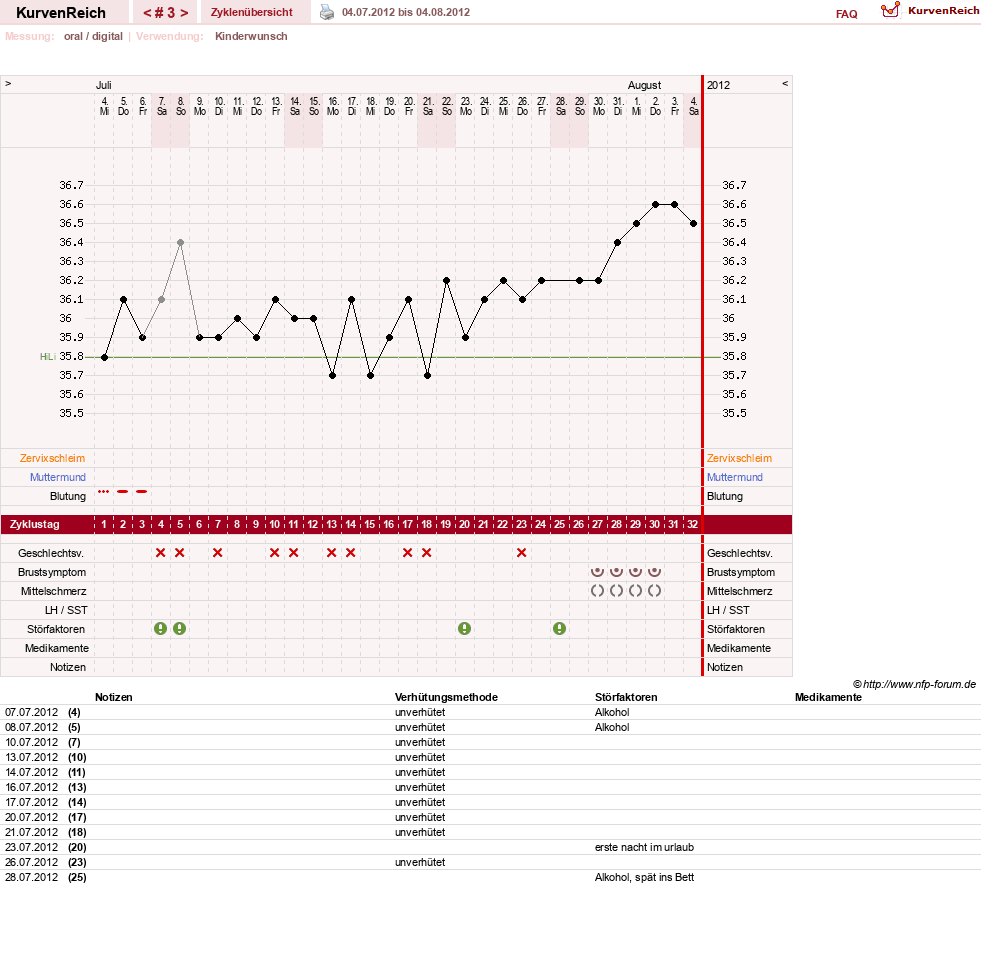Image resolution: width=981 pixels, height=976 pixels.
Task: Click the Geschlechtsv. X on cycle day 10
Action: tap(275, 552)
